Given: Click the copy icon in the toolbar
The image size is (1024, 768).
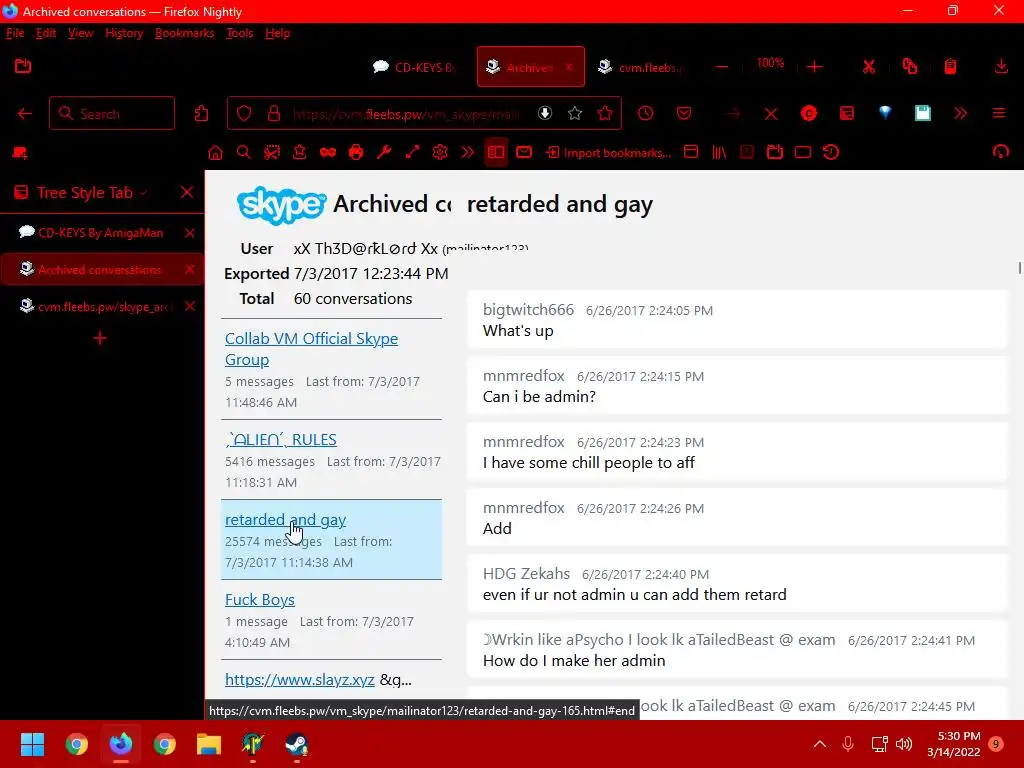Looking at the screenshot, I should [x=910, y=66].
